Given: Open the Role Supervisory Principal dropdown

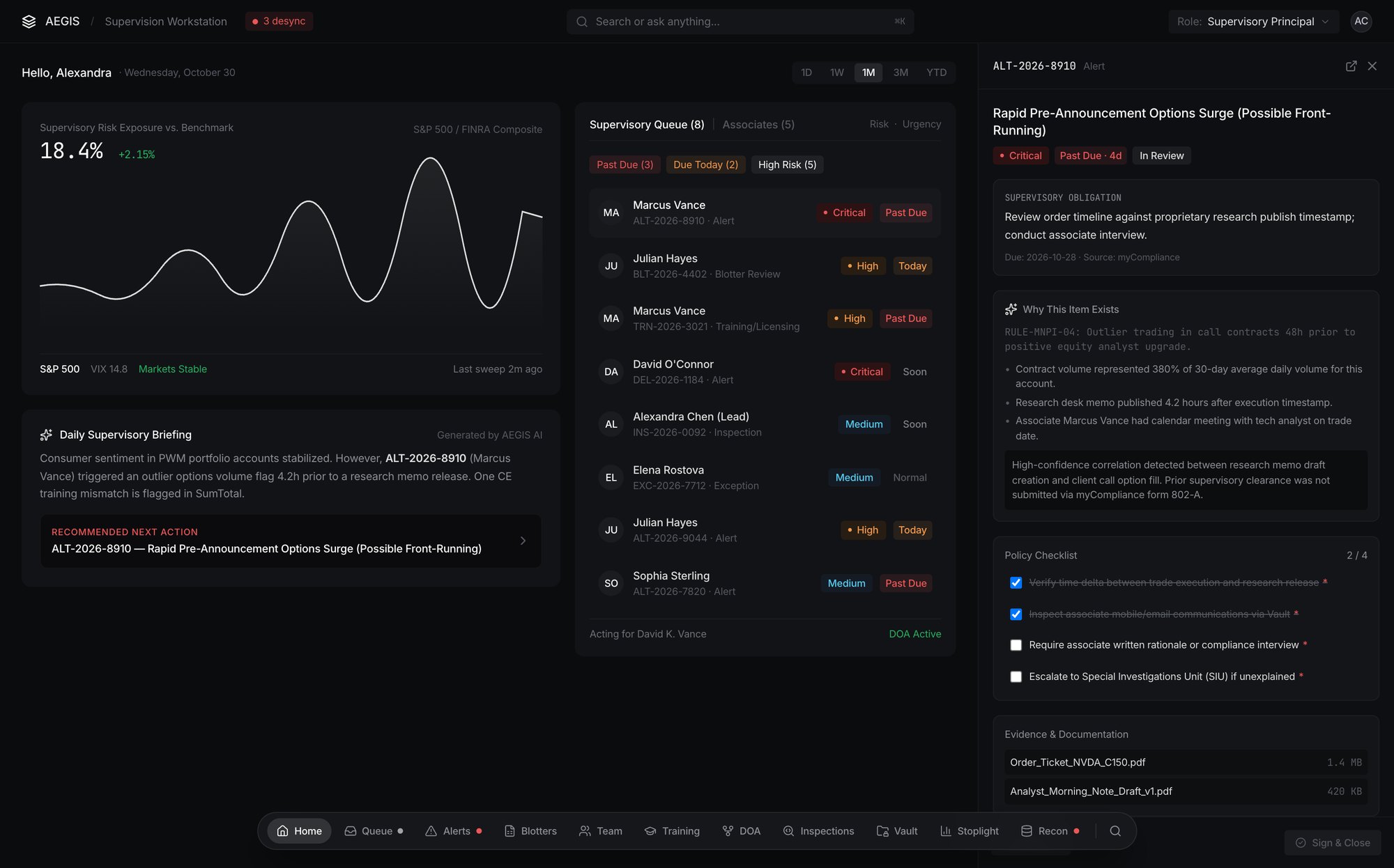Looking at the screenshot, I should pyautogui.click(x=1253, y=22).
